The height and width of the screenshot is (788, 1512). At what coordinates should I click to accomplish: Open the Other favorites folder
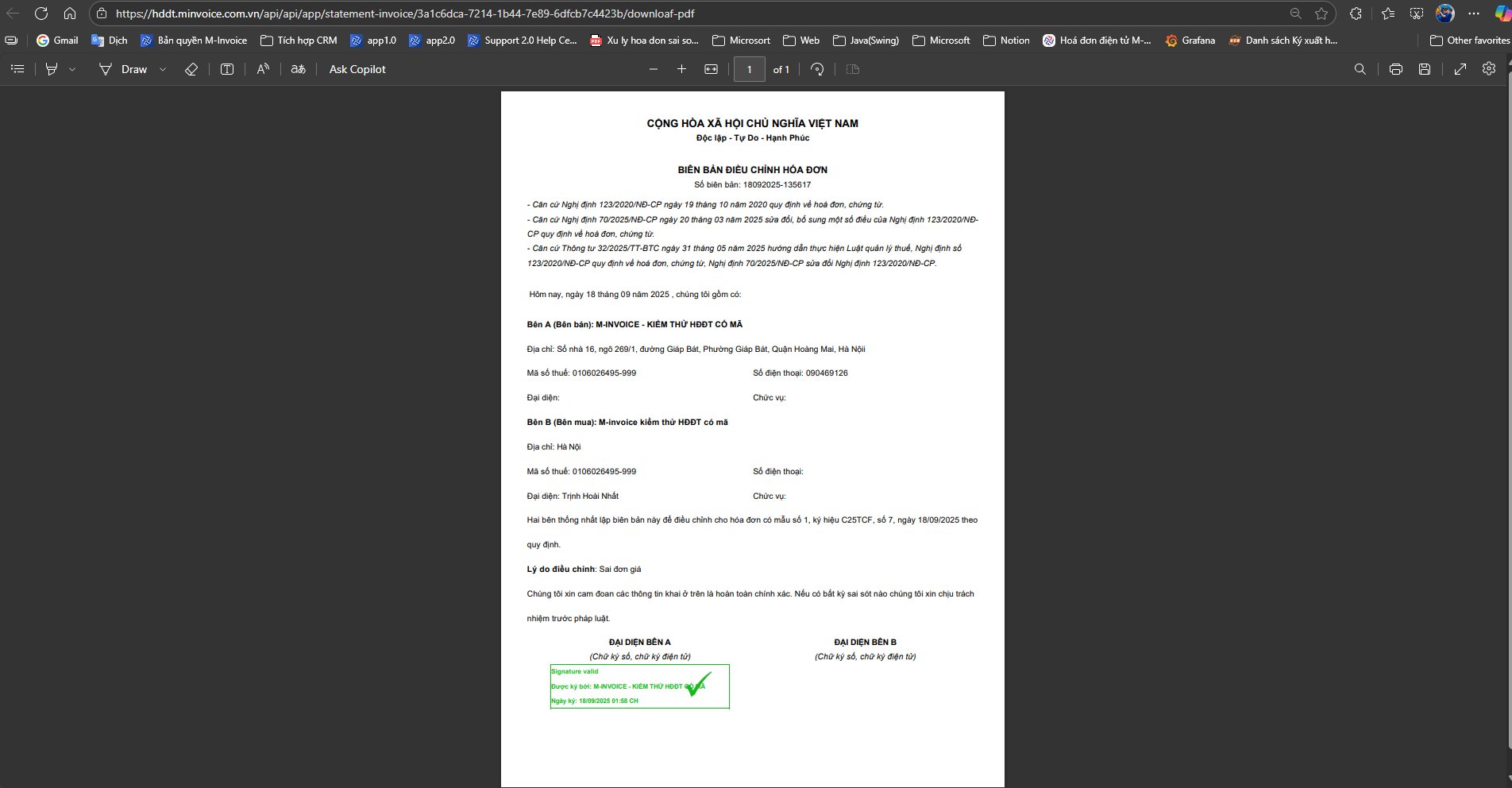point(1469,41)
